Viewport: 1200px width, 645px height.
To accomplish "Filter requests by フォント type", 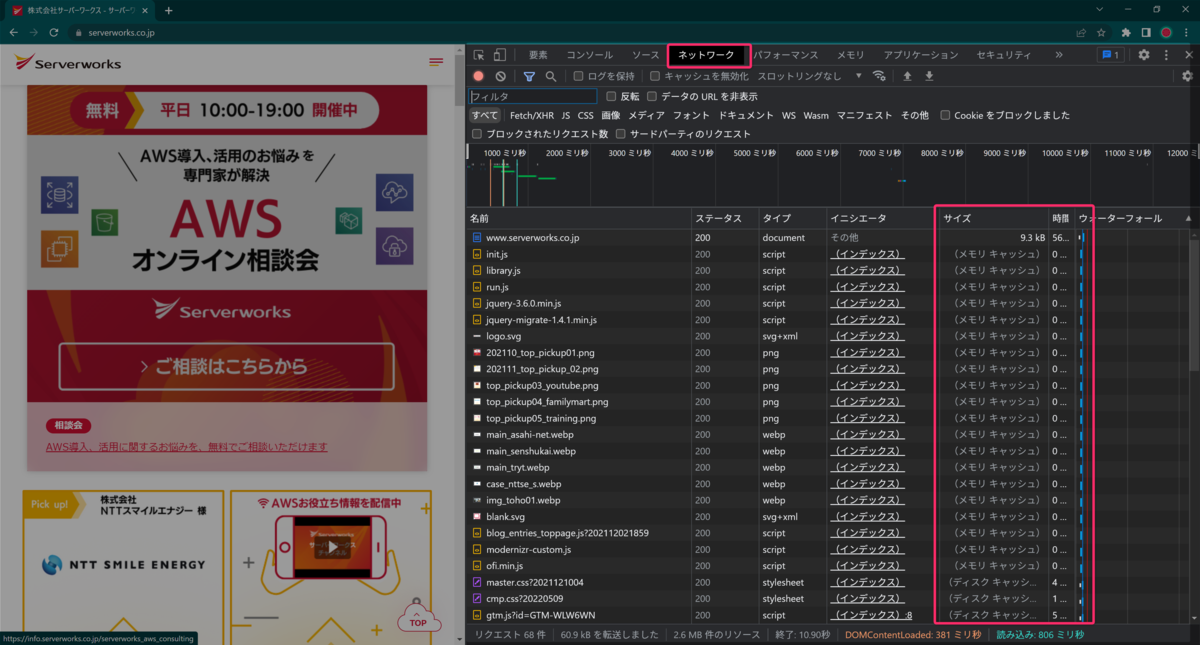I will click(x=691, y=116).
